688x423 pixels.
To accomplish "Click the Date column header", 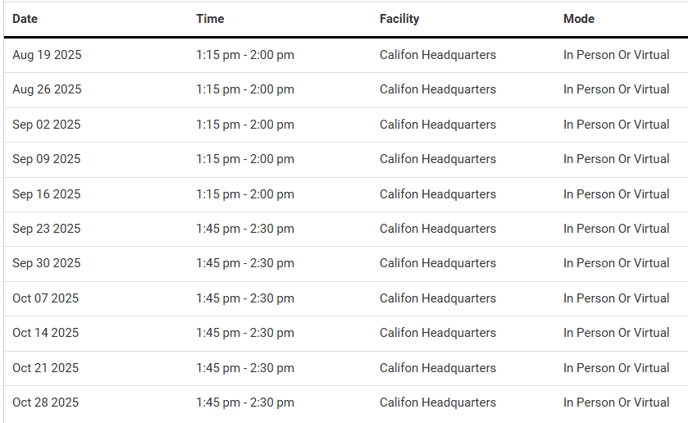I will (x=25, y=19).
